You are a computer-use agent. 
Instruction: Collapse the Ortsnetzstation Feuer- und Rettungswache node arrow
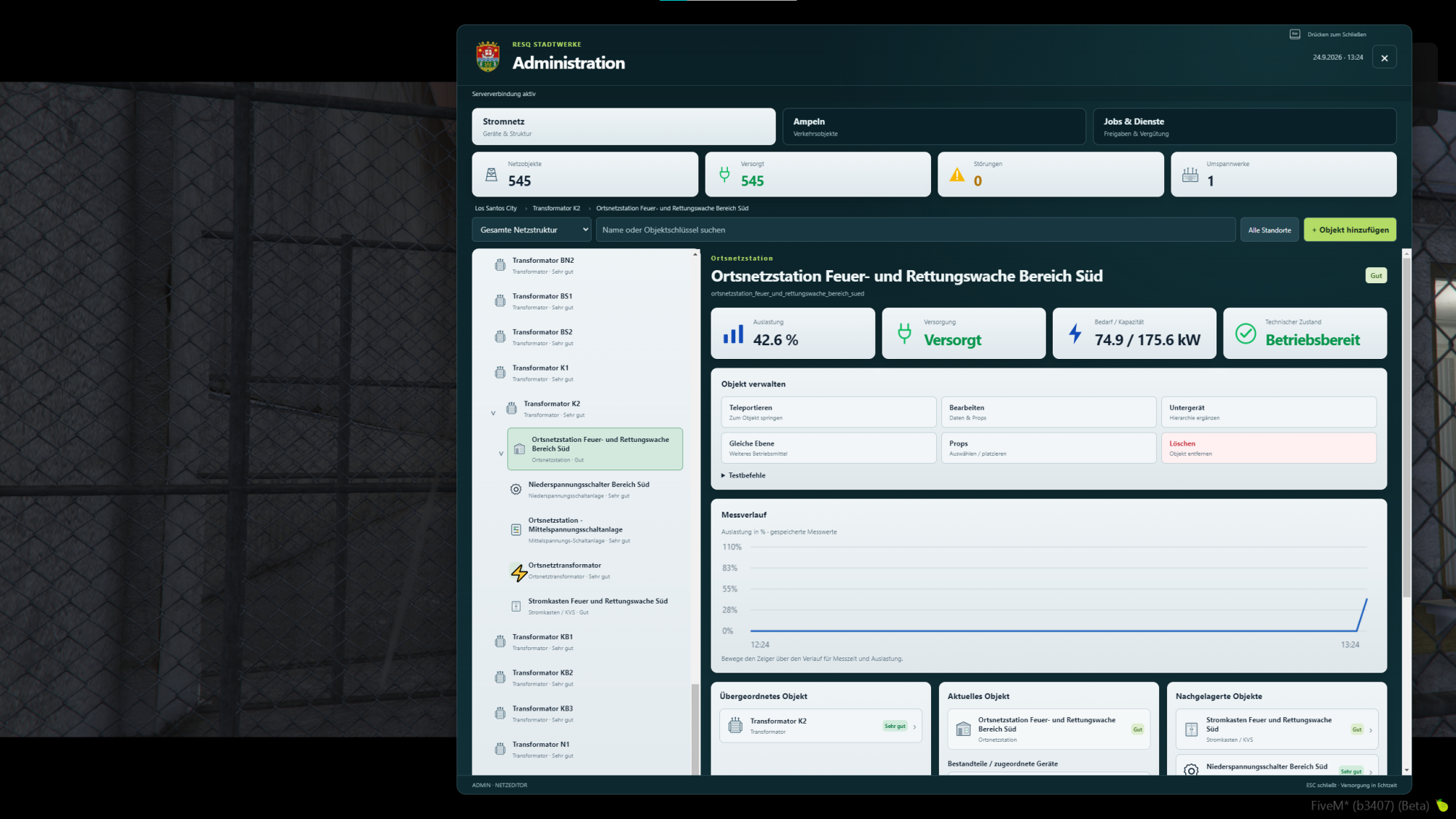click(x=501, y=454)
